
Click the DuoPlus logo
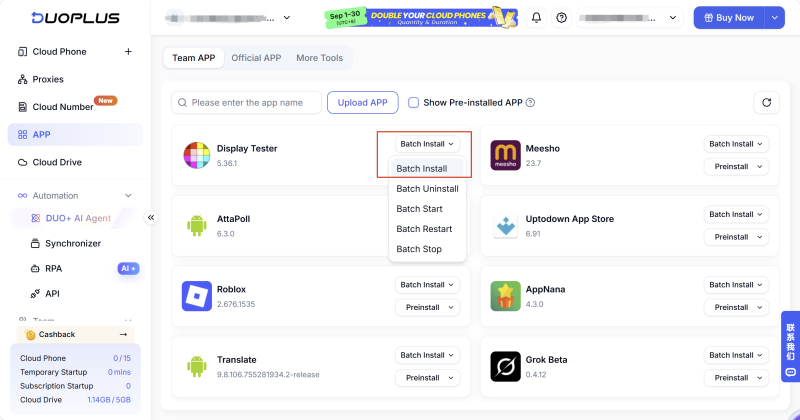[76, 18]
